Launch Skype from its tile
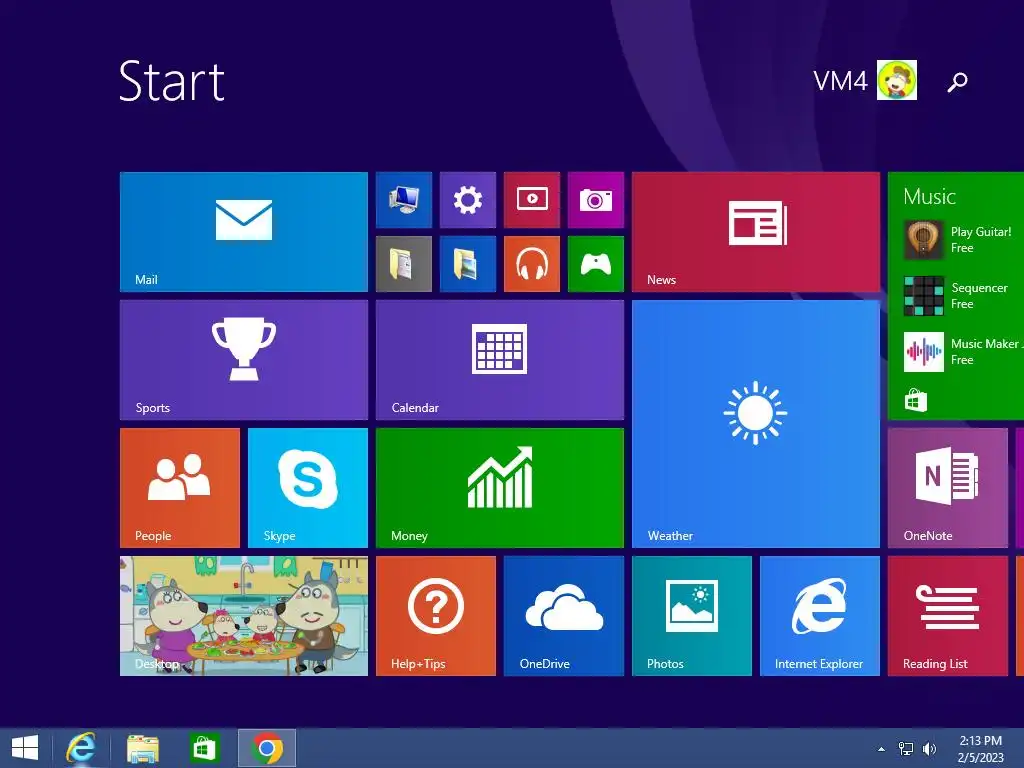The height and width of the screenshot is (768, 1024). coord(308,488)
